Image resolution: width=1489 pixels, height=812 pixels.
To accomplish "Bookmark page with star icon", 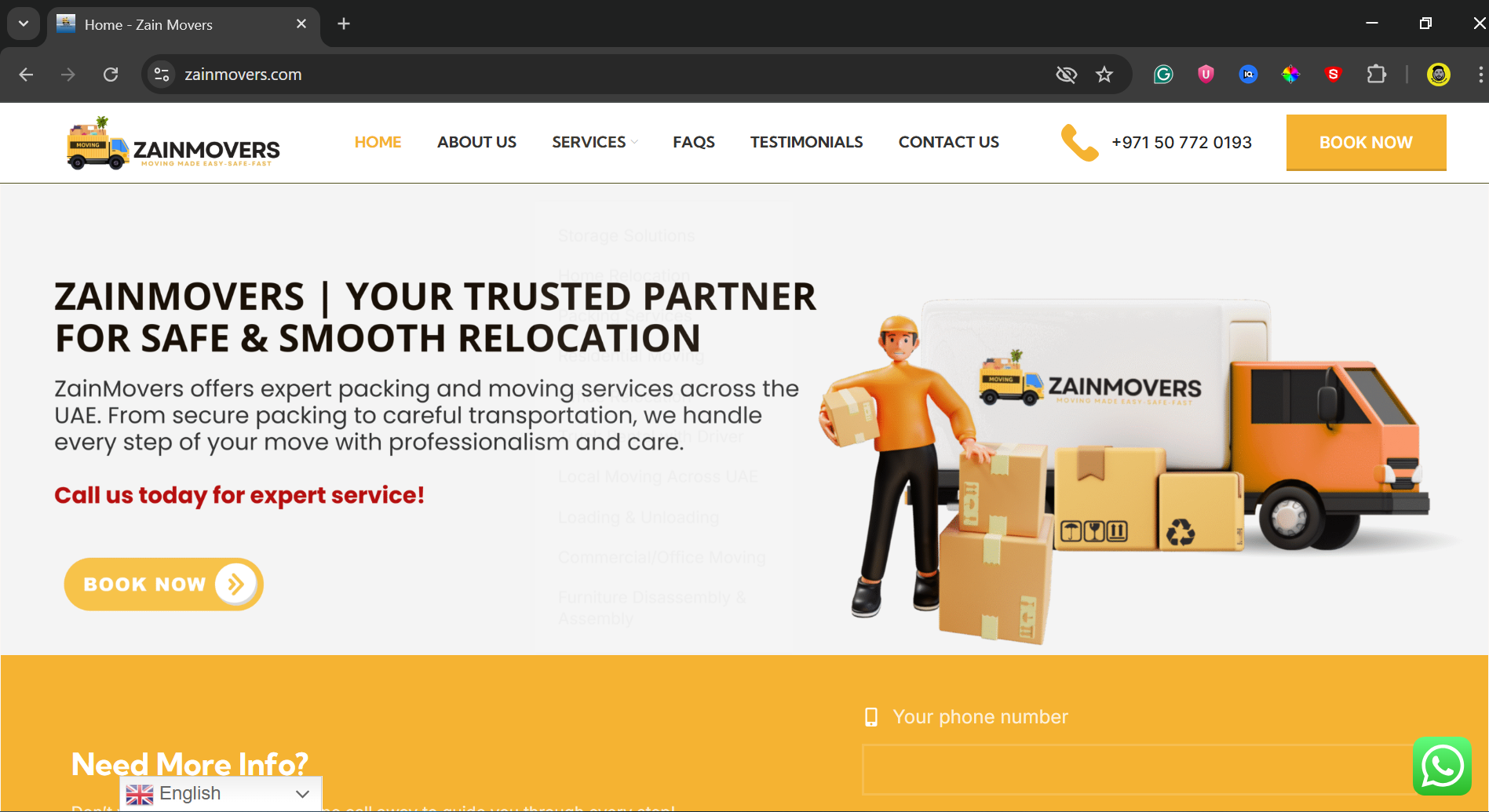I will pos(1104,75).
